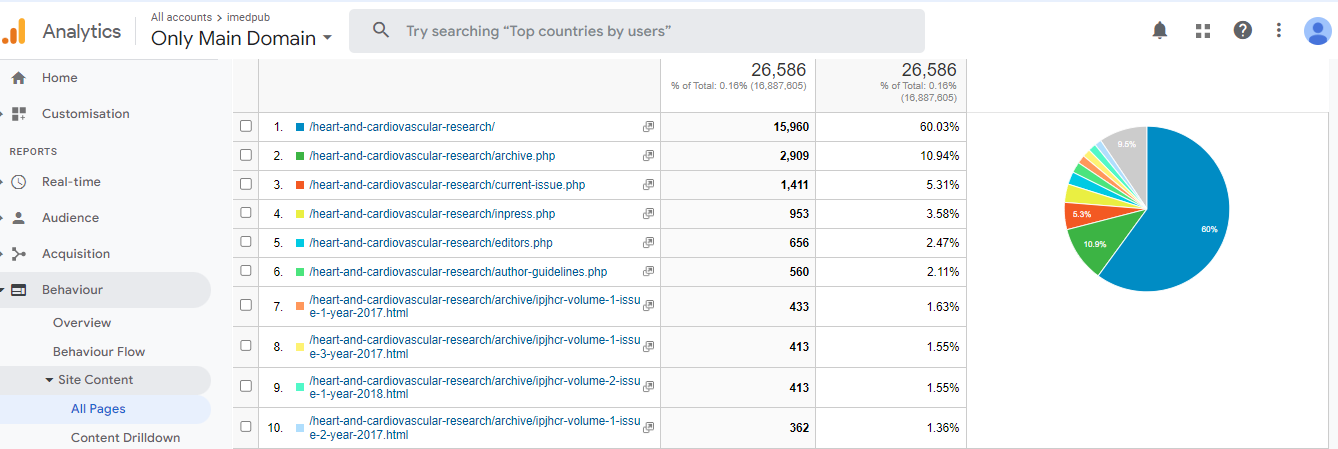Open Behaviour Flow report
This screenshot has height=449, width=1338.
(99, 352)
